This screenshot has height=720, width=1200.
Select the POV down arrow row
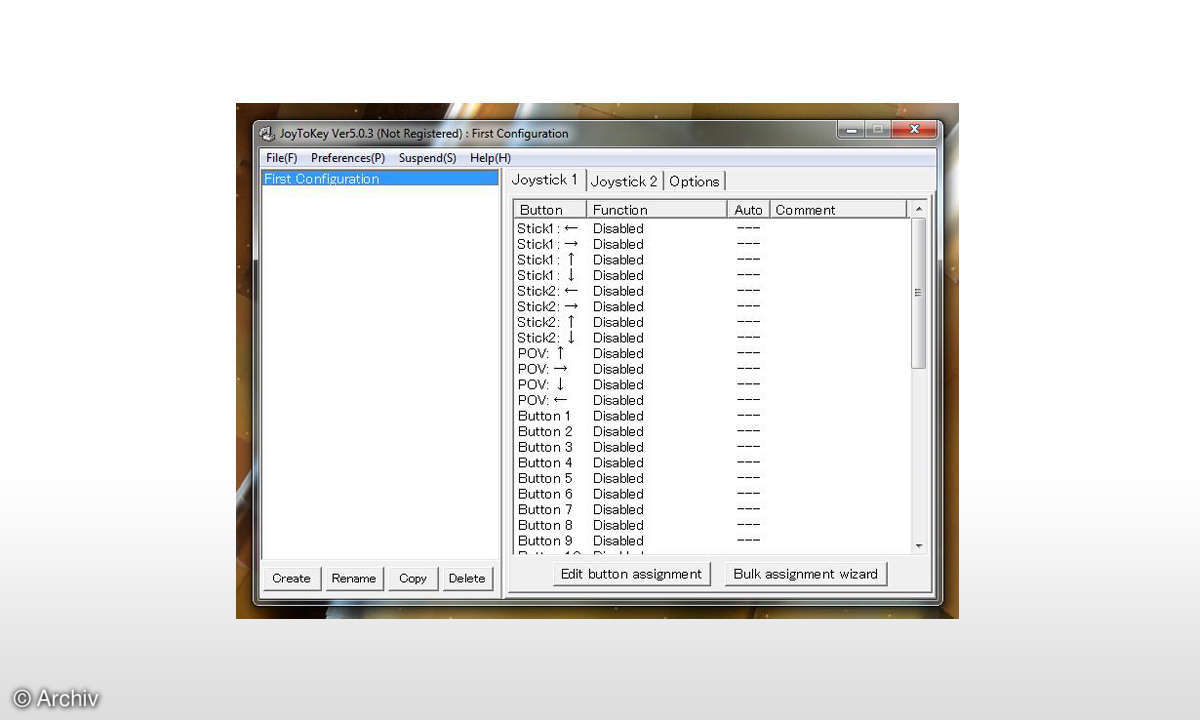coord(712,385)
